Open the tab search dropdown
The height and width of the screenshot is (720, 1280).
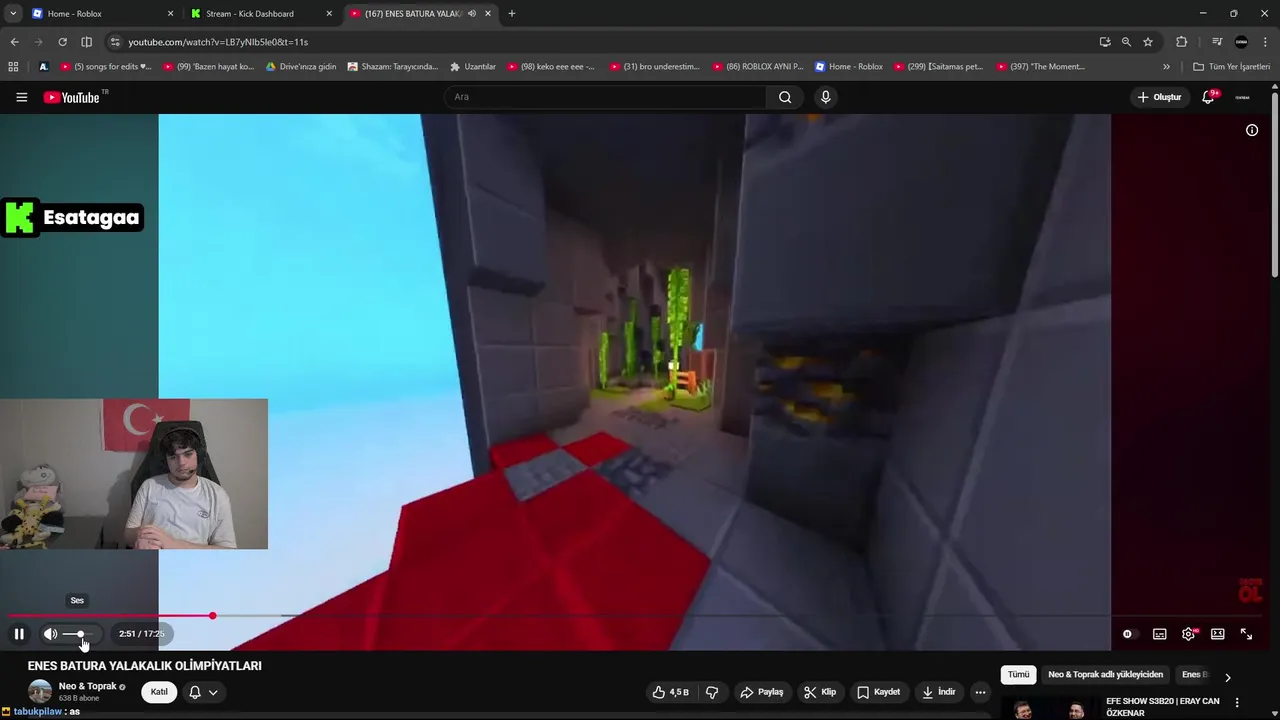pos(13,14)
